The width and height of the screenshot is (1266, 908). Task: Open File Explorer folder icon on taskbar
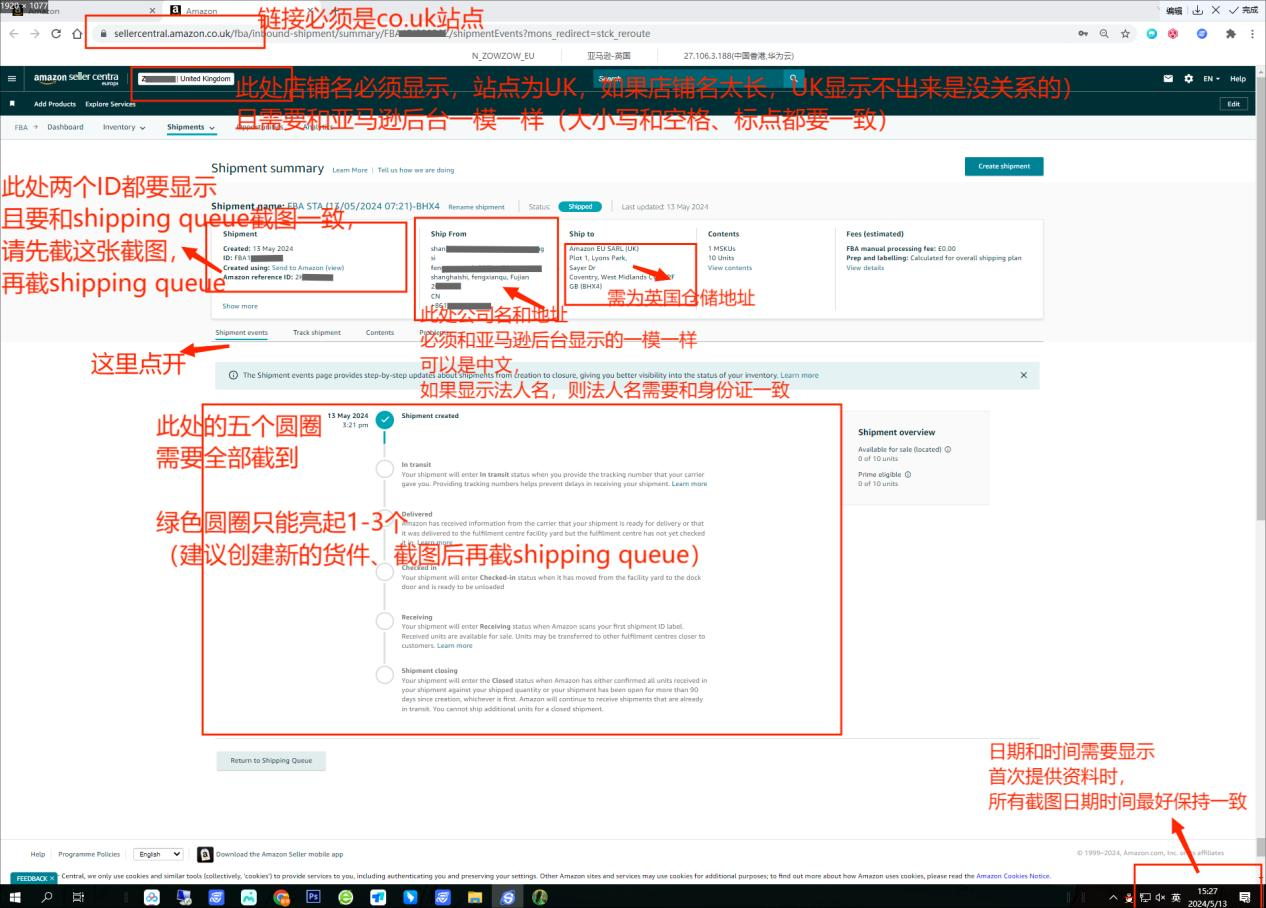[475, 897]
